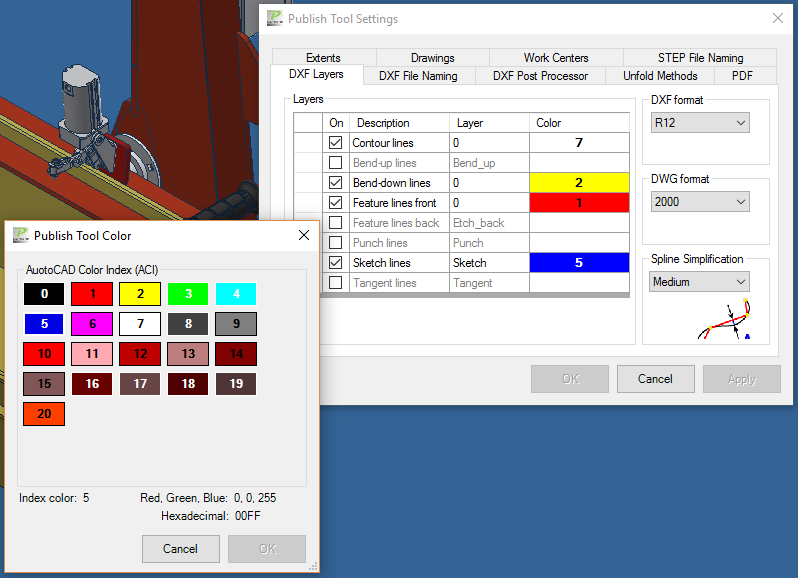Pick ACI color 12 swatch

pos(140,354)
